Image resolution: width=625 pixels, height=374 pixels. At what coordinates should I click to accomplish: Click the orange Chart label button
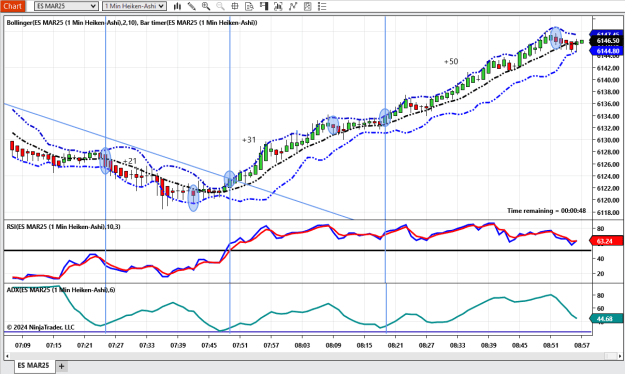13,6
